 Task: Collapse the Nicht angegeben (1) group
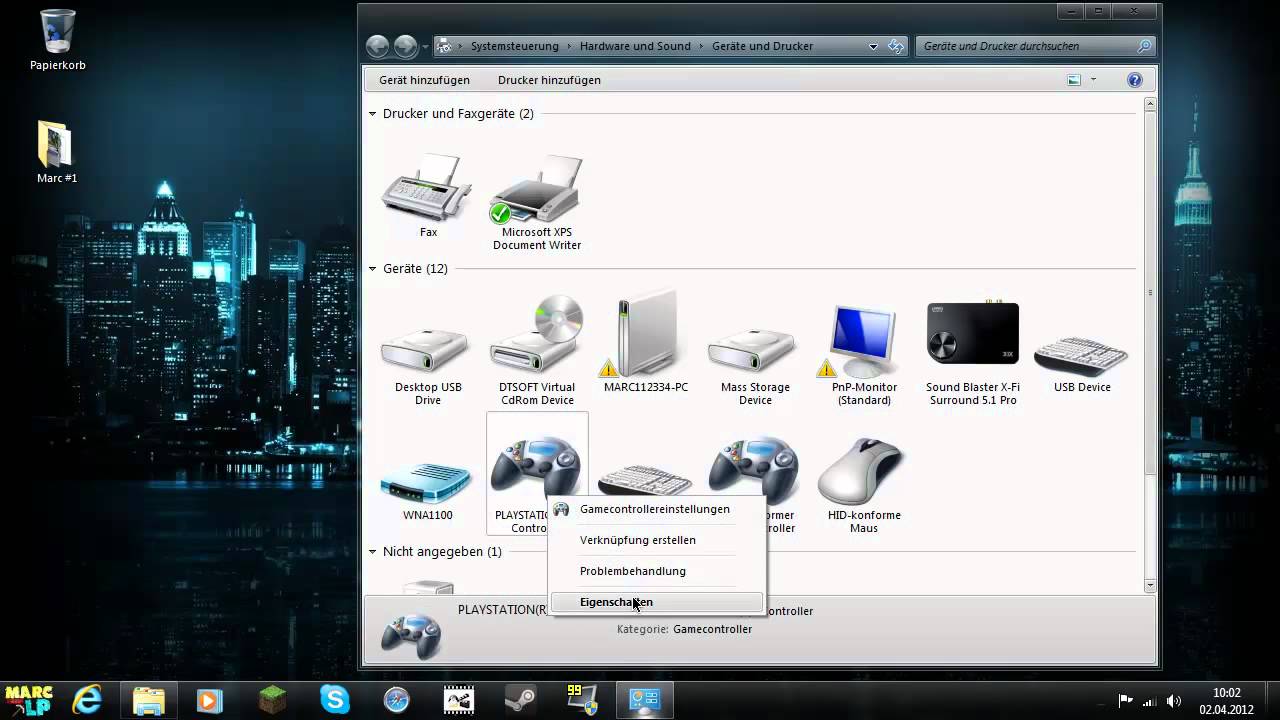373,552
